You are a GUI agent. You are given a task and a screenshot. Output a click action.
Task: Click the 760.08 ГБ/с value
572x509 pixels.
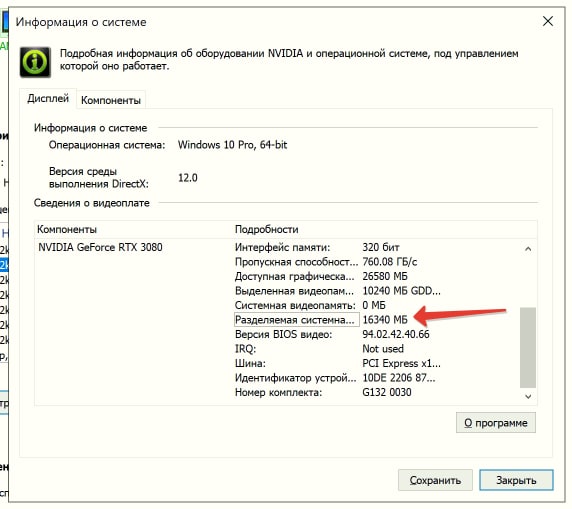tap(390, 262)
